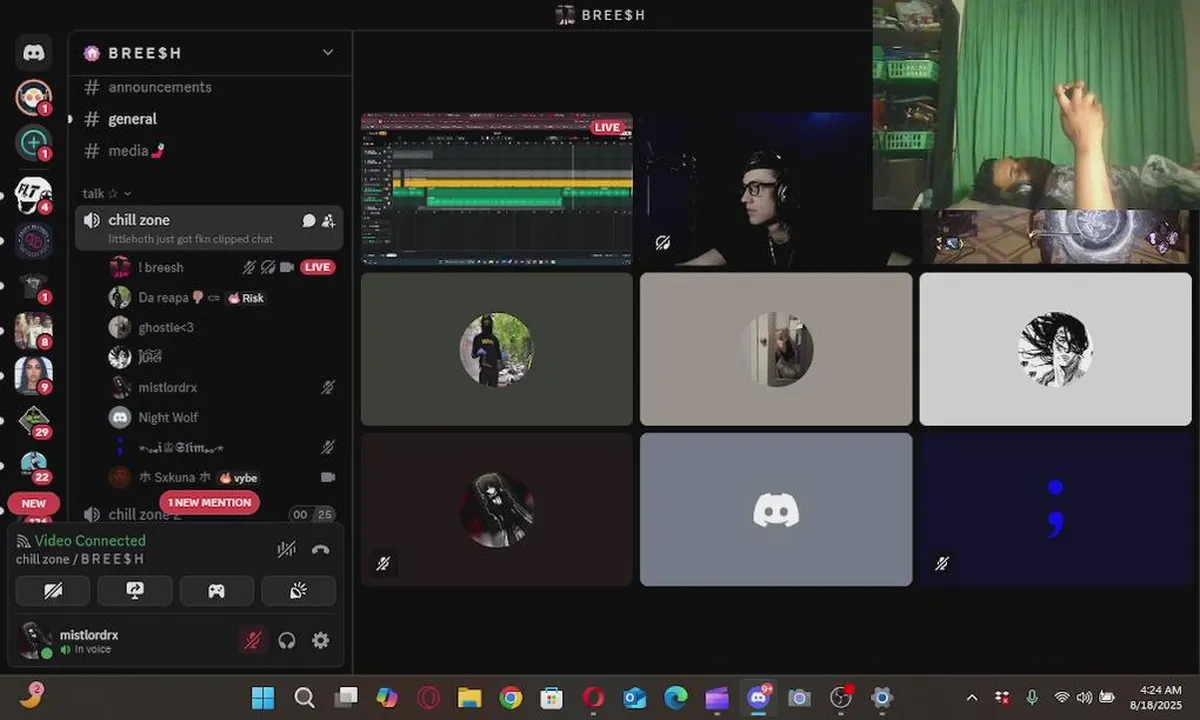The height and width of the screenshot is (720, 1200).
Task: Select the chill zone voice channel
Action: click(x=209, y=228)
